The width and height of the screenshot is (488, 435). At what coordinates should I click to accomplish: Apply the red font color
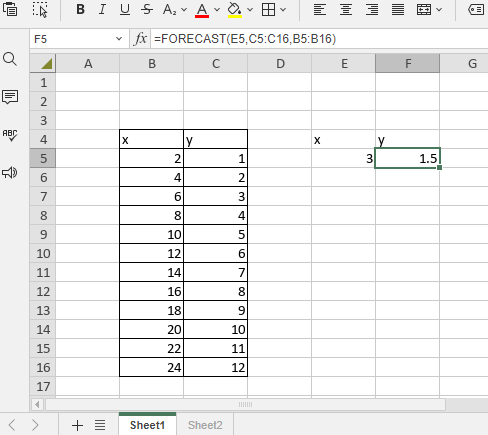click(202, 10)
